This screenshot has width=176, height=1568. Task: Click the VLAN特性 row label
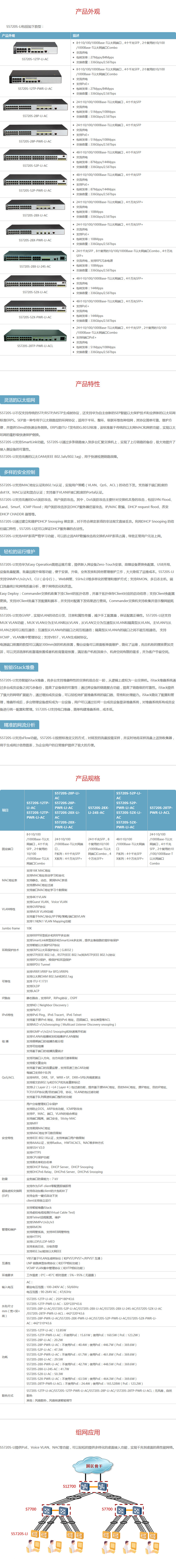pyautogui.click(x=8, y=909)
